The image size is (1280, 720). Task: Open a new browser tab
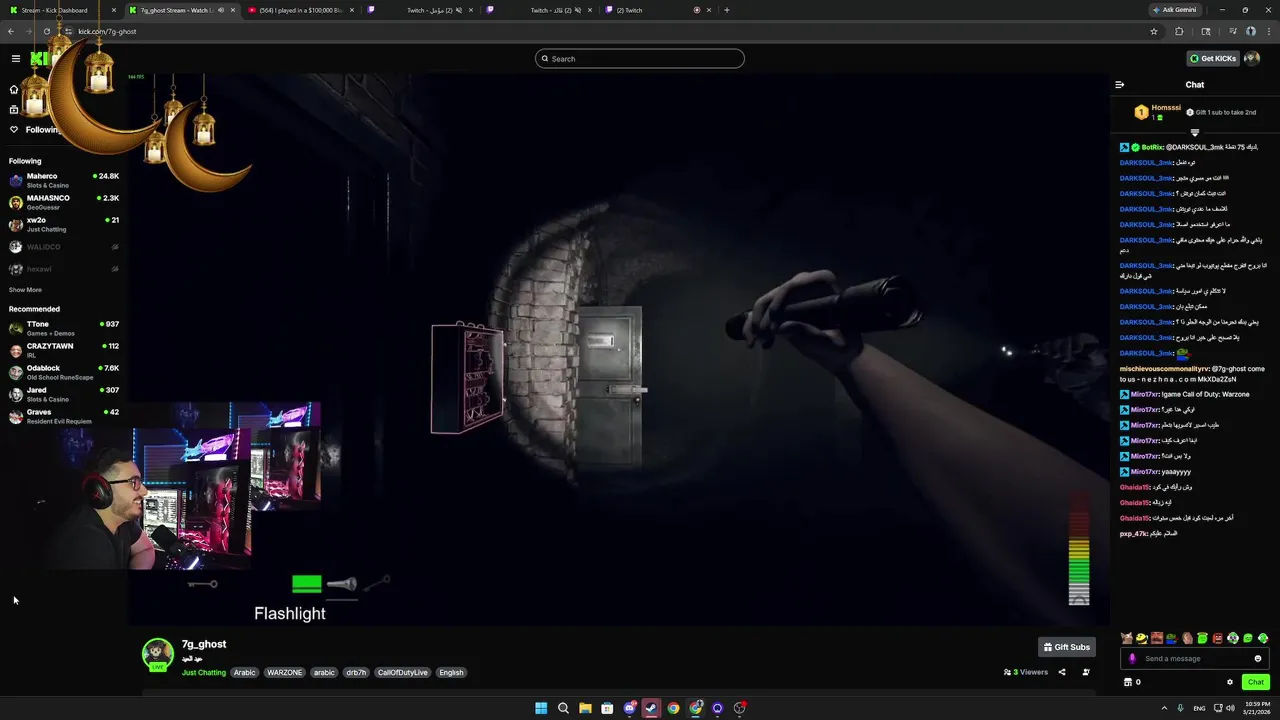(x=727, y=10)
